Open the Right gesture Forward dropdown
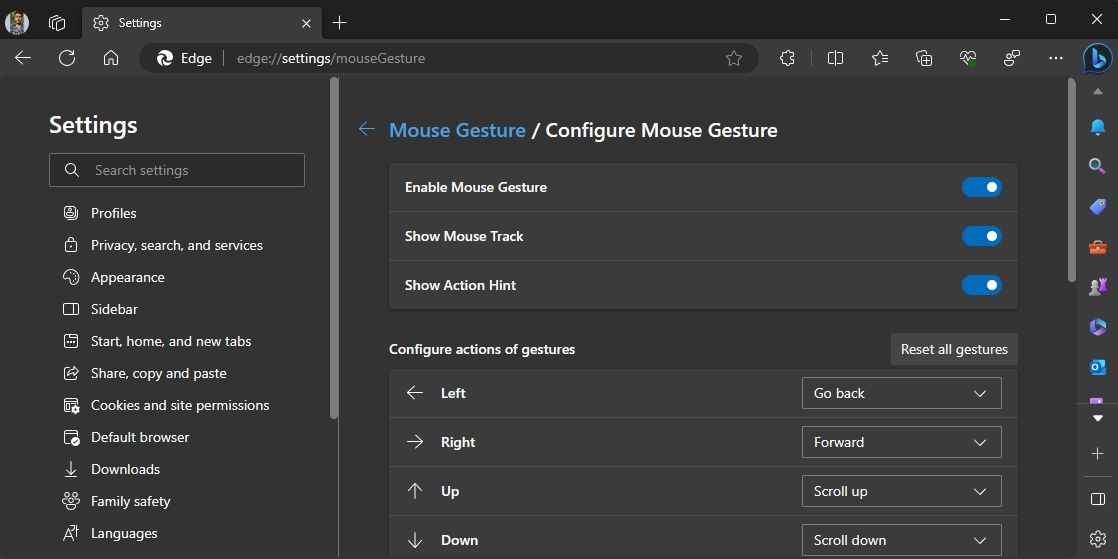This screenshot has width=1118, height=559. (901, 442)
